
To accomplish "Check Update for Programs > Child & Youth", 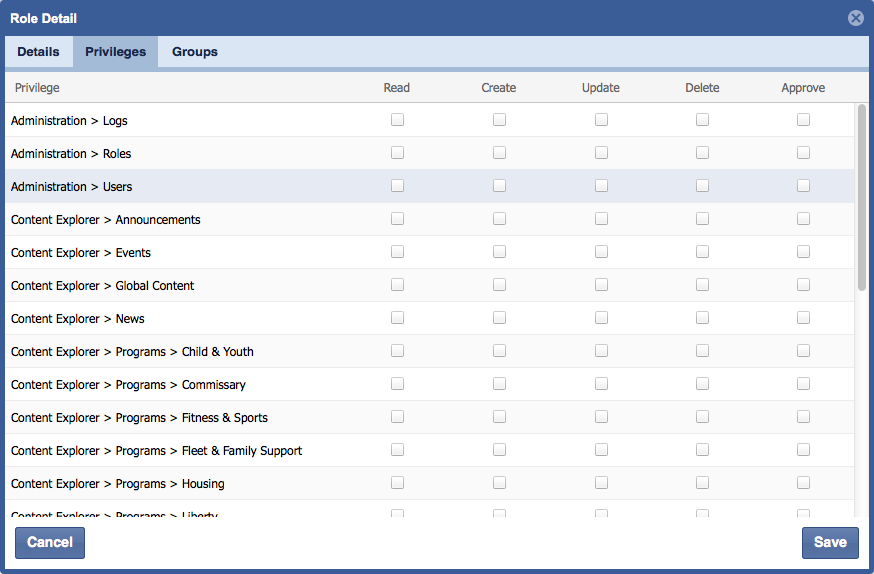I will pos(601,351).
